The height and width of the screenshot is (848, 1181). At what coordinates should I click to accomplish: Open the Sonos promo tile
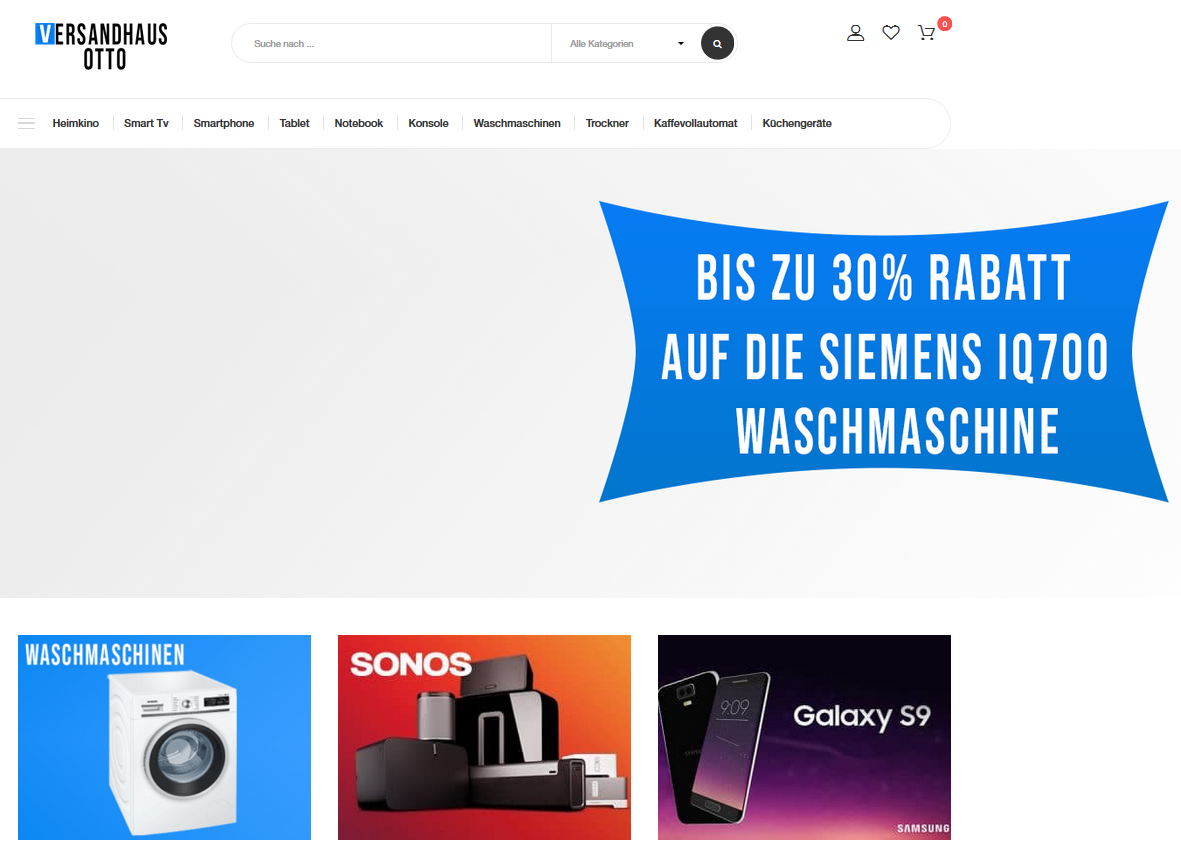tap(484, 737)
